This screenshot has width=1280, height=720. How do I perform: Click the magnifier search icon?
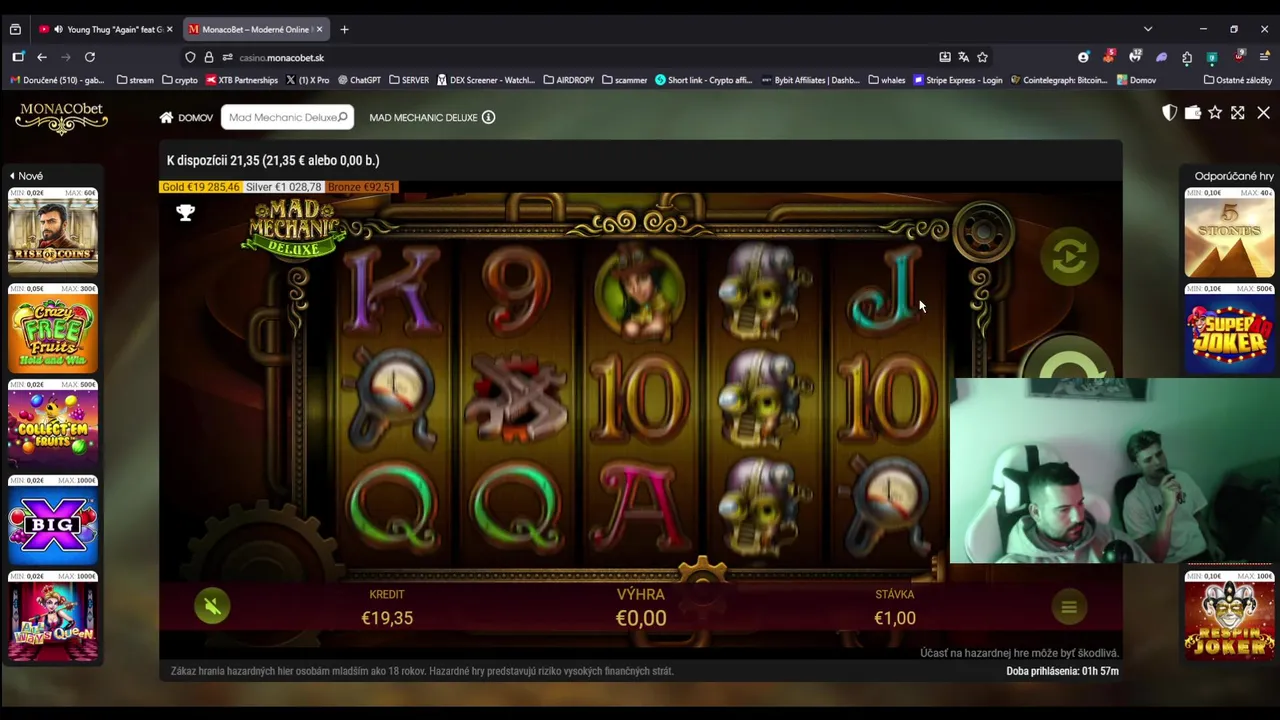(x=342, y=117)
